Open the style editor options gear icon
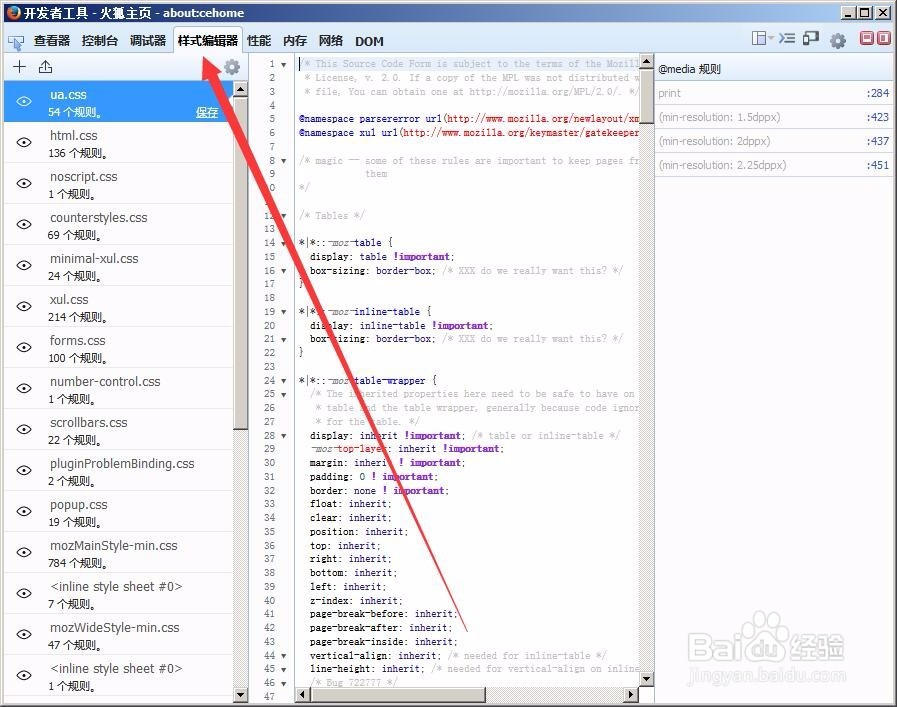Viewport: 897px width, 707px height. 231,66
